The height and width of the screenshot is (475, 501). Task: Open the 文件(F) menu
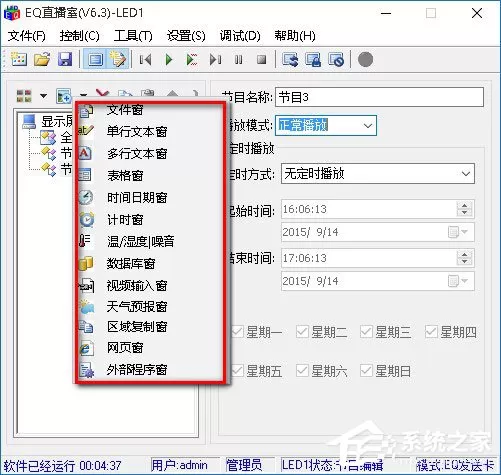[27, 35]
